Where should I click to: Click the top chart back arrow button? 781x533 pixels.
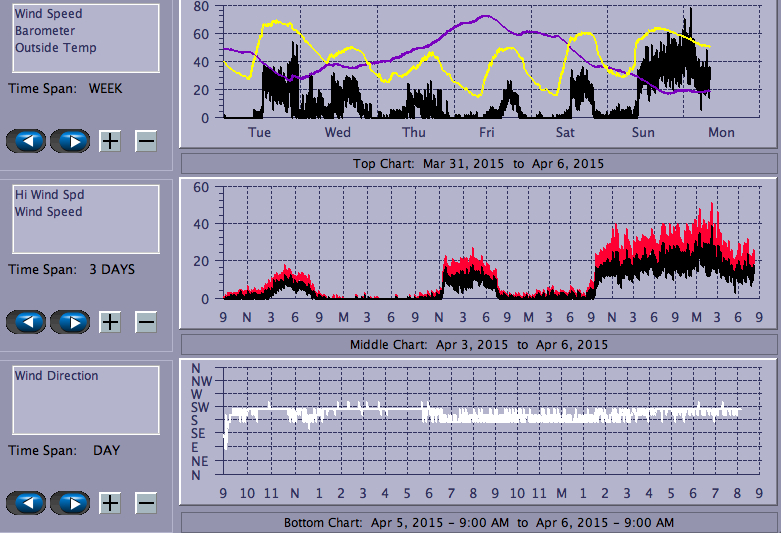(x=26, y=141)
